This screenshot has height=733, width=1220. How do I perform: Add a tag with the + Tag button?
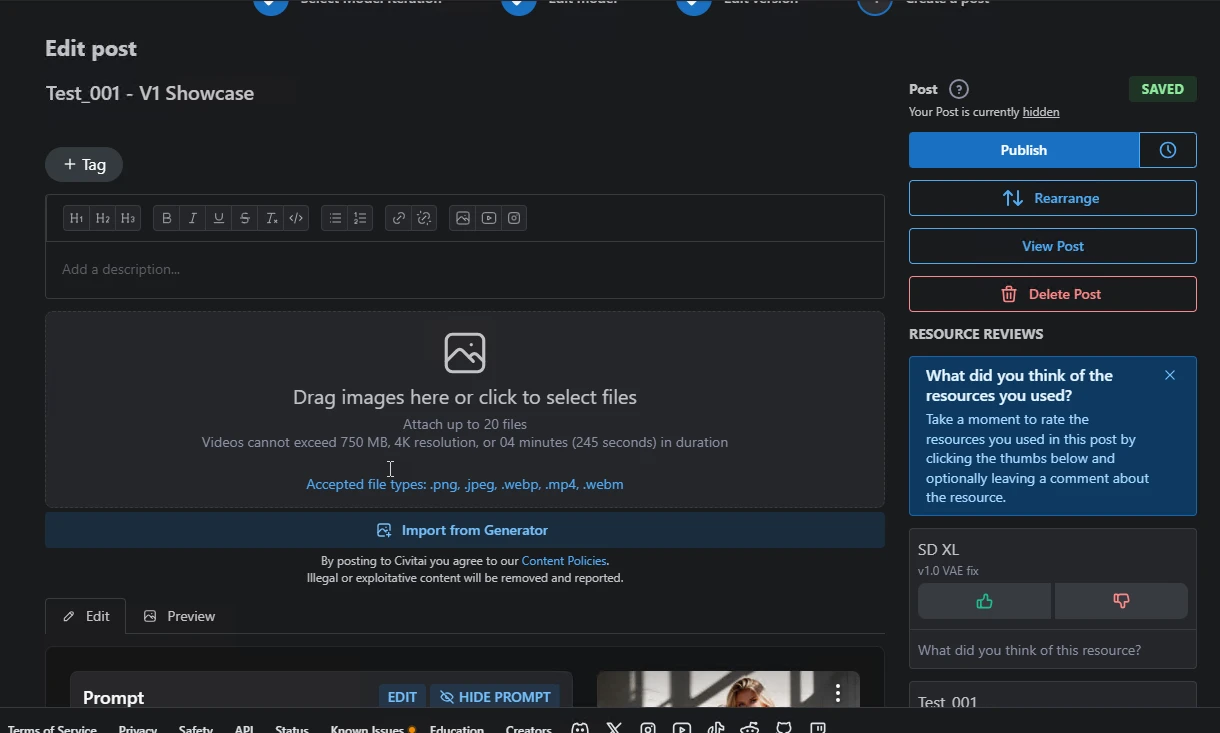click(84, 165)
